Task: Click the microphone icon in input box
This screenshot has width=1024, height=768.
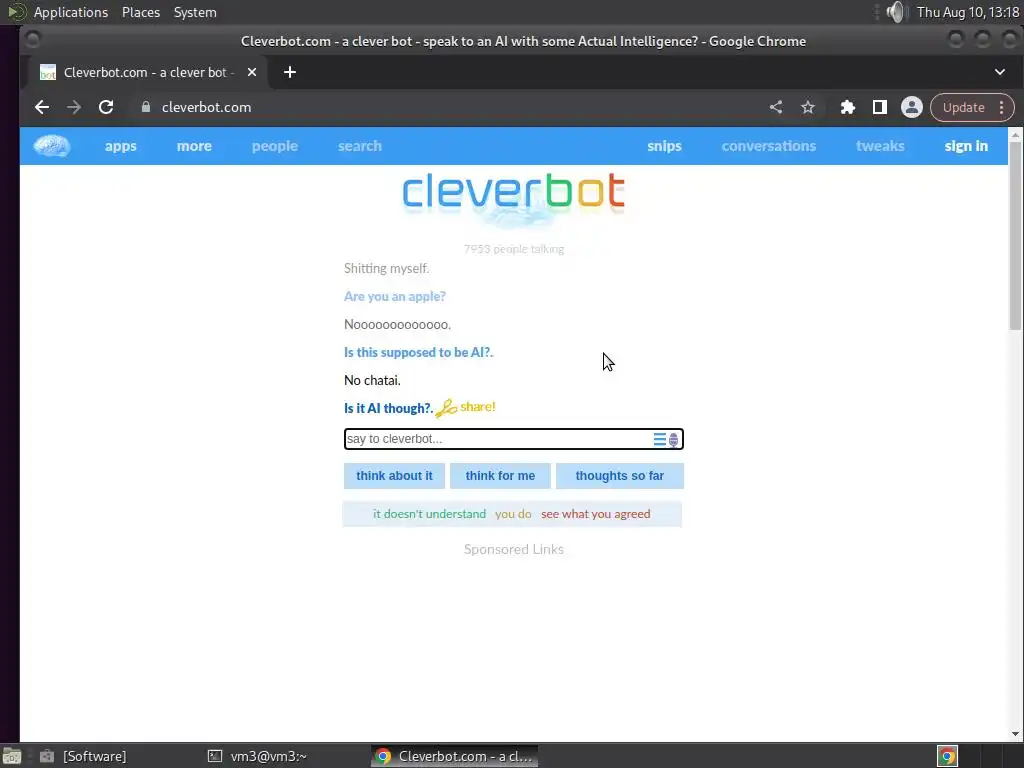Action: click(673, 440)
